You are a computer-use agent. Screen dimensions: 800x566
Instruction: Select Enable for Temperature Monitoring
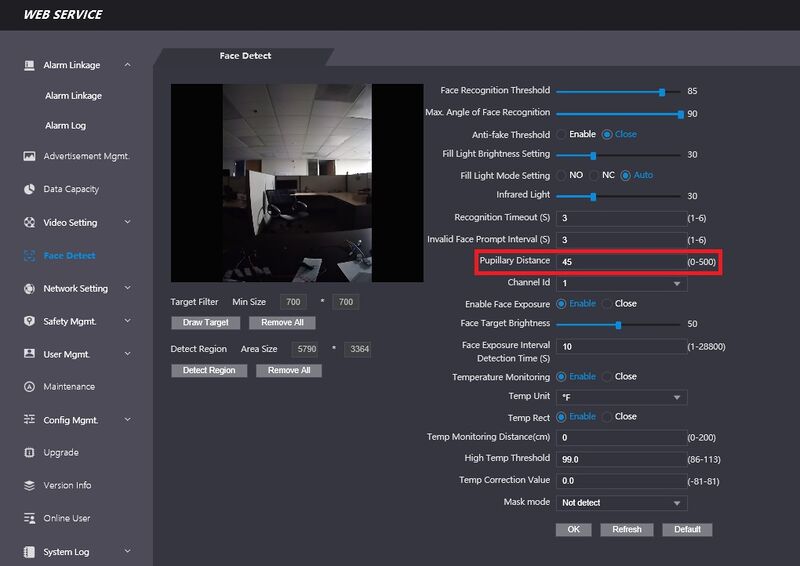561,377
